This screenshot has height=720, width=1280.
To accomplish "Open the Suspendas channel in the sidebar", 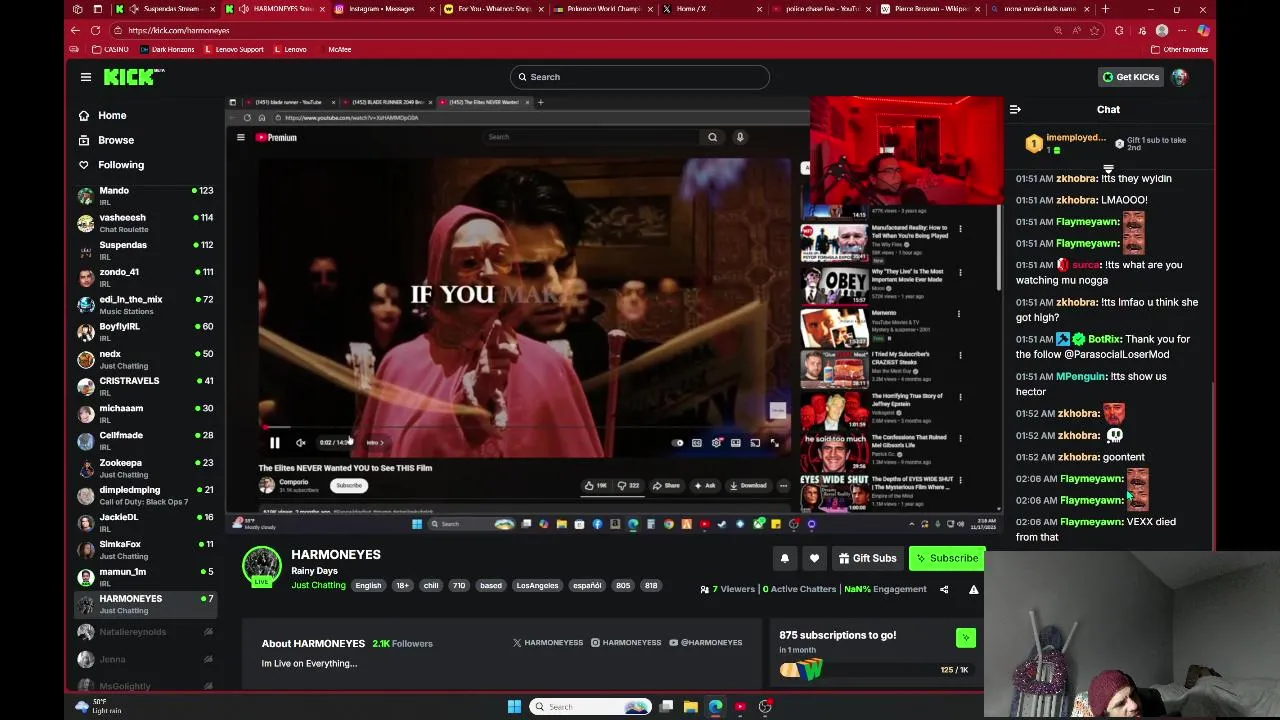I will (x=145, y=250).
